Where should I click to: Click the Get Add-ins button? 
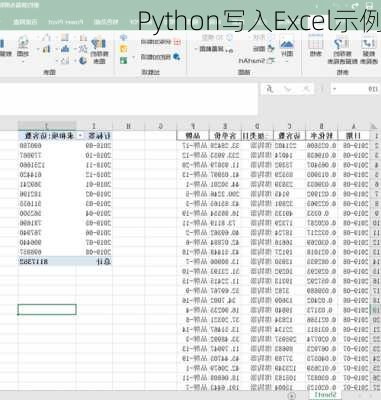(x=161, y=42)
